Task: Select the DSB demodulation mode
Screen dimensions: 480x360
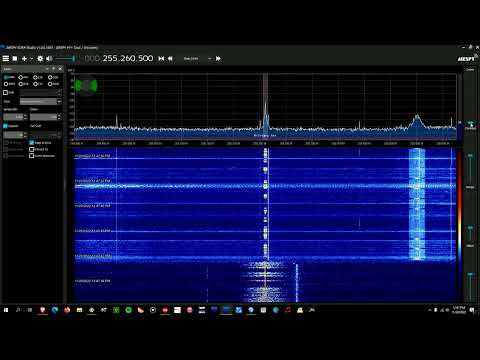Action: (x=23, y=84)
